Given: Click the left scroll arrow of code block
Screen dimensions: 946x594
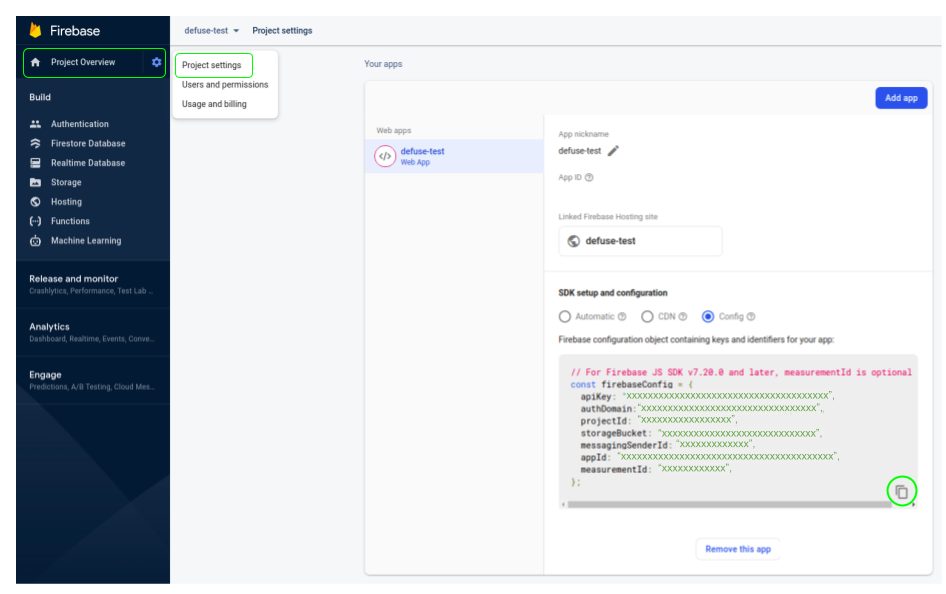Looking at the screenshot, I should pos(563,505).
